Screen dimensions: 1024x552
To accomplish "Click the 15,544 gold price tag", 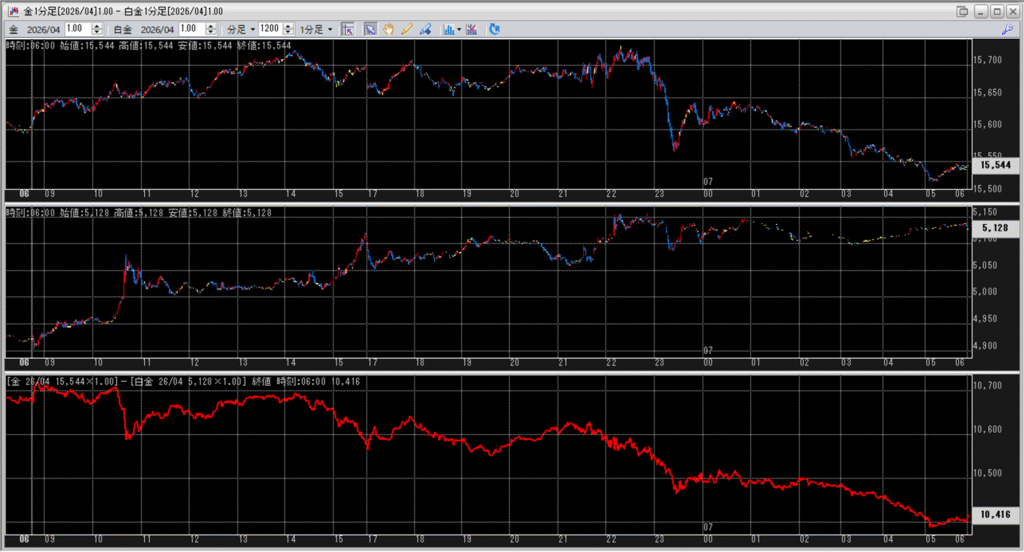I will click(x=996, y=165).
